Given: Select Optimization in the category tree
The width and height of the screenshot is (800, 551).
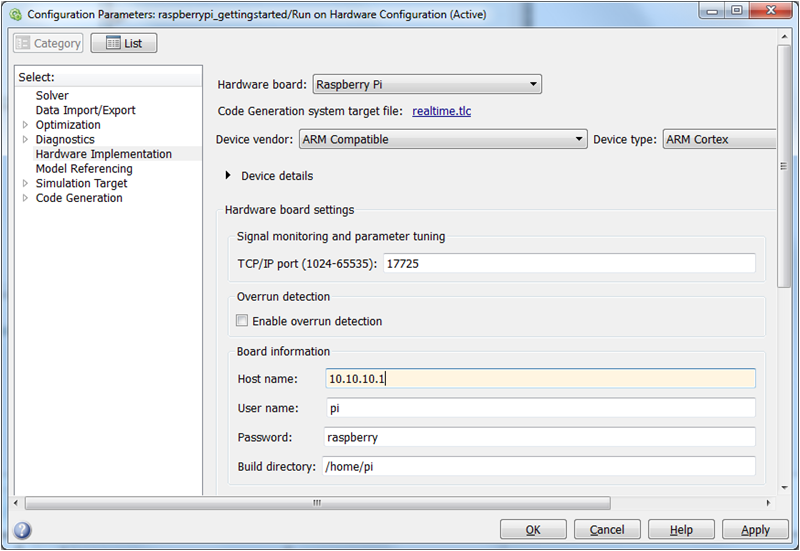Looking at the screenshot, I should [x=68, y=125].
